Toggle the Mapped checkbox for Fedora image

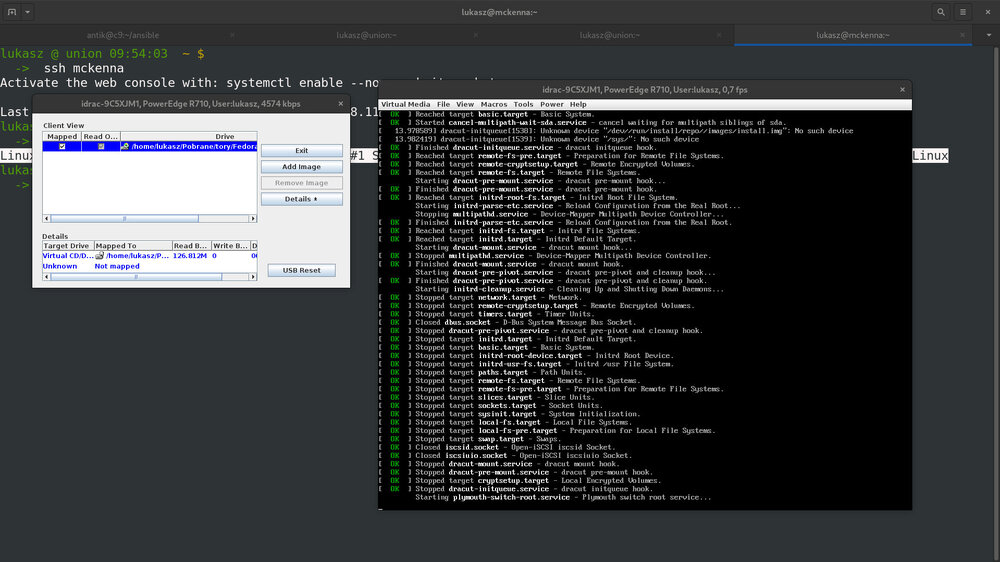point(62,146)
